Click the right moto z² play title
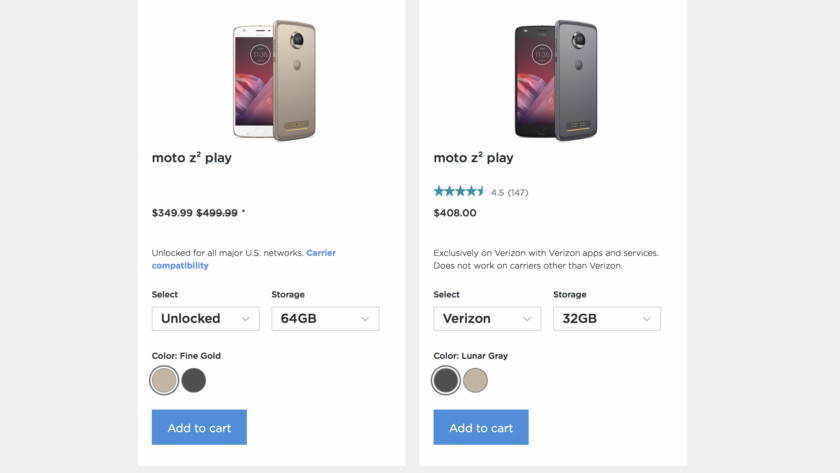840x473 pixels. tap(474, 157)
